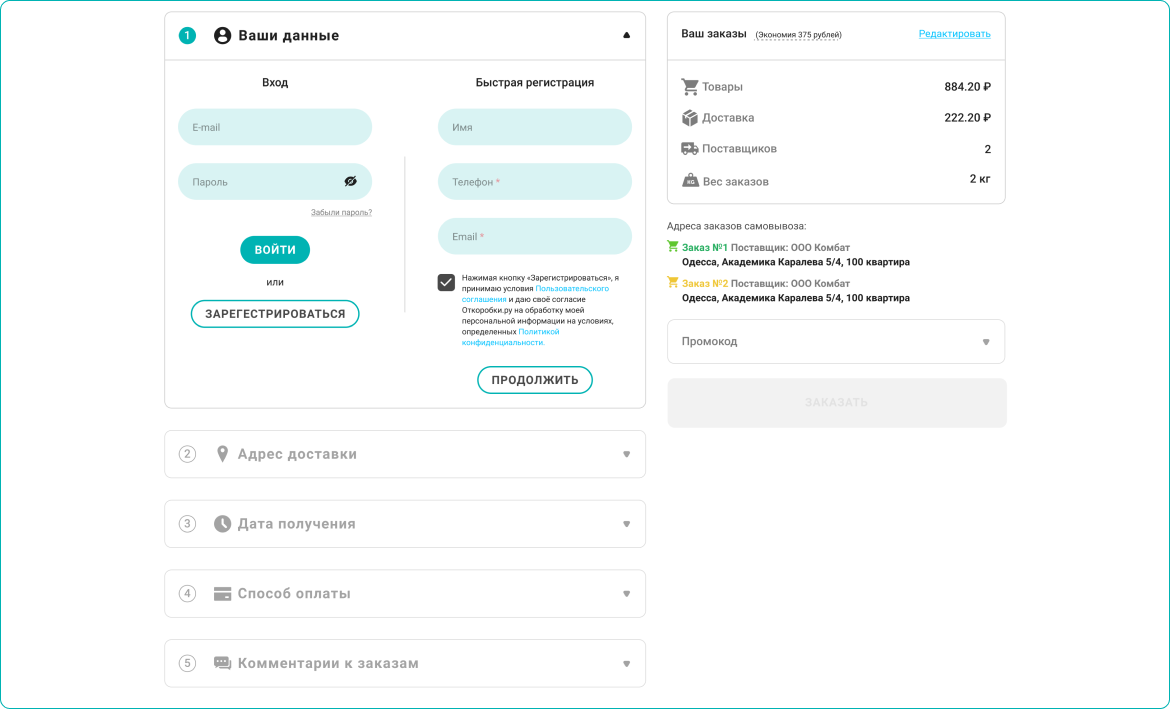1170x709 pixels.
Task: Toggle password visibility eye icon
Action: (350, 182)
